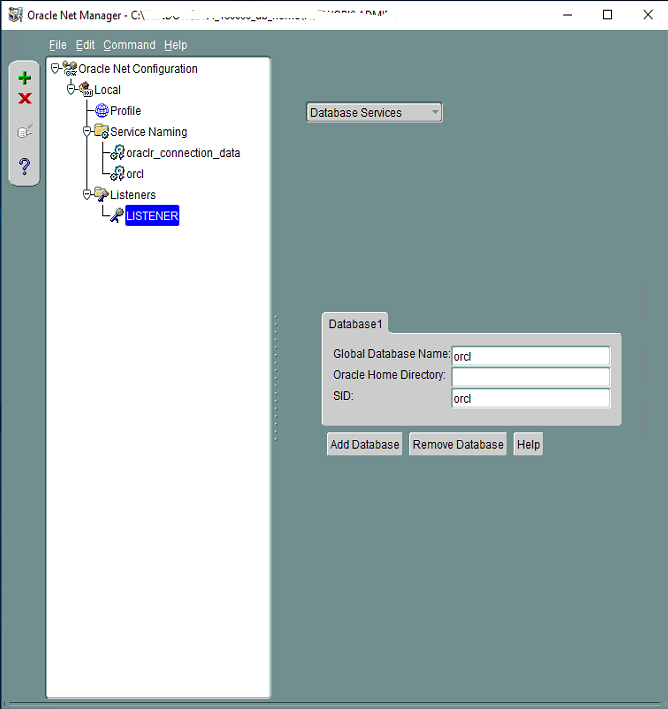
Task: Open the File menu
Action: coord(58,45)
